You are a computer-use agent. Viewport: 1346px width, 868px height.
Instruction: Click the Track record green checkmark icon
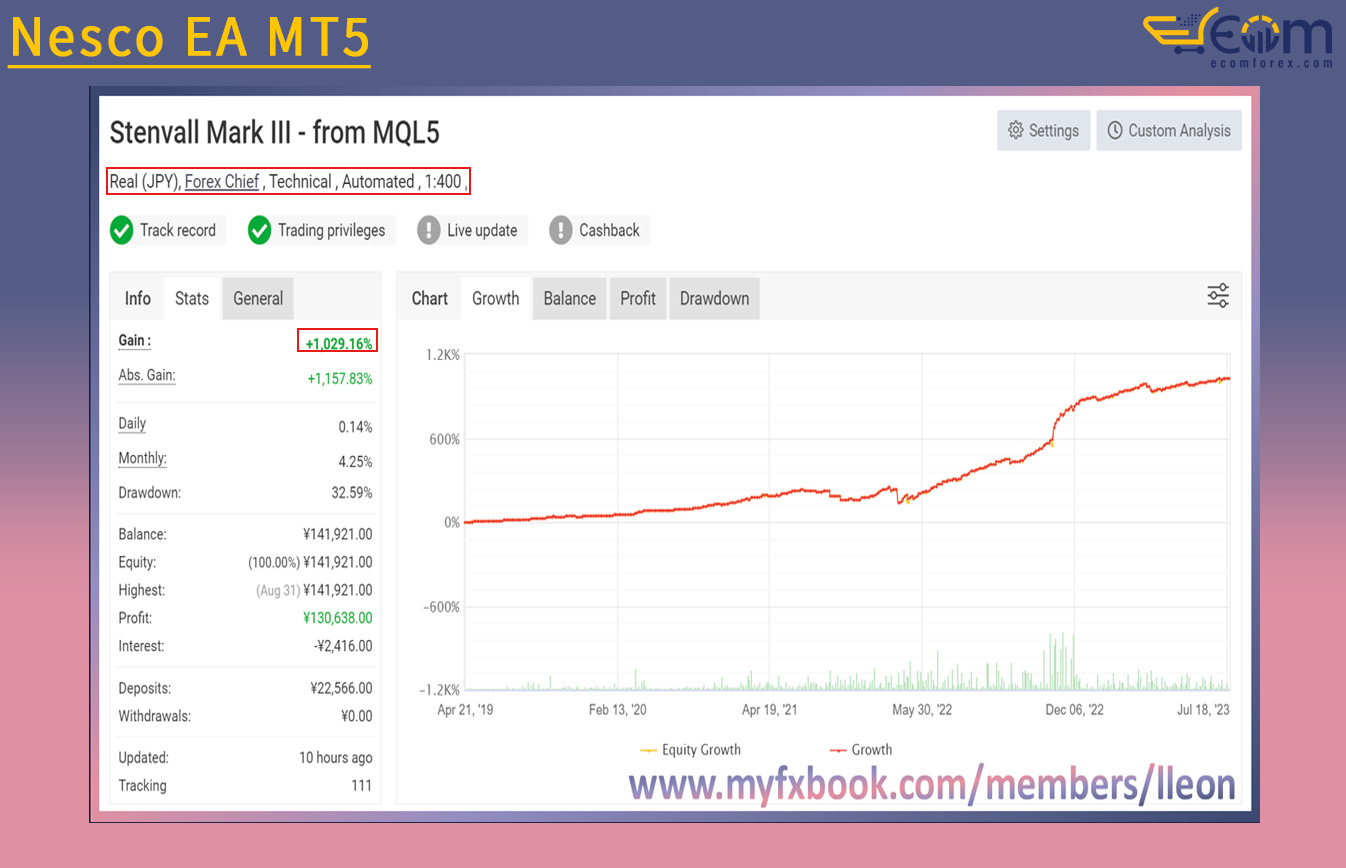(x=121, y=231)
